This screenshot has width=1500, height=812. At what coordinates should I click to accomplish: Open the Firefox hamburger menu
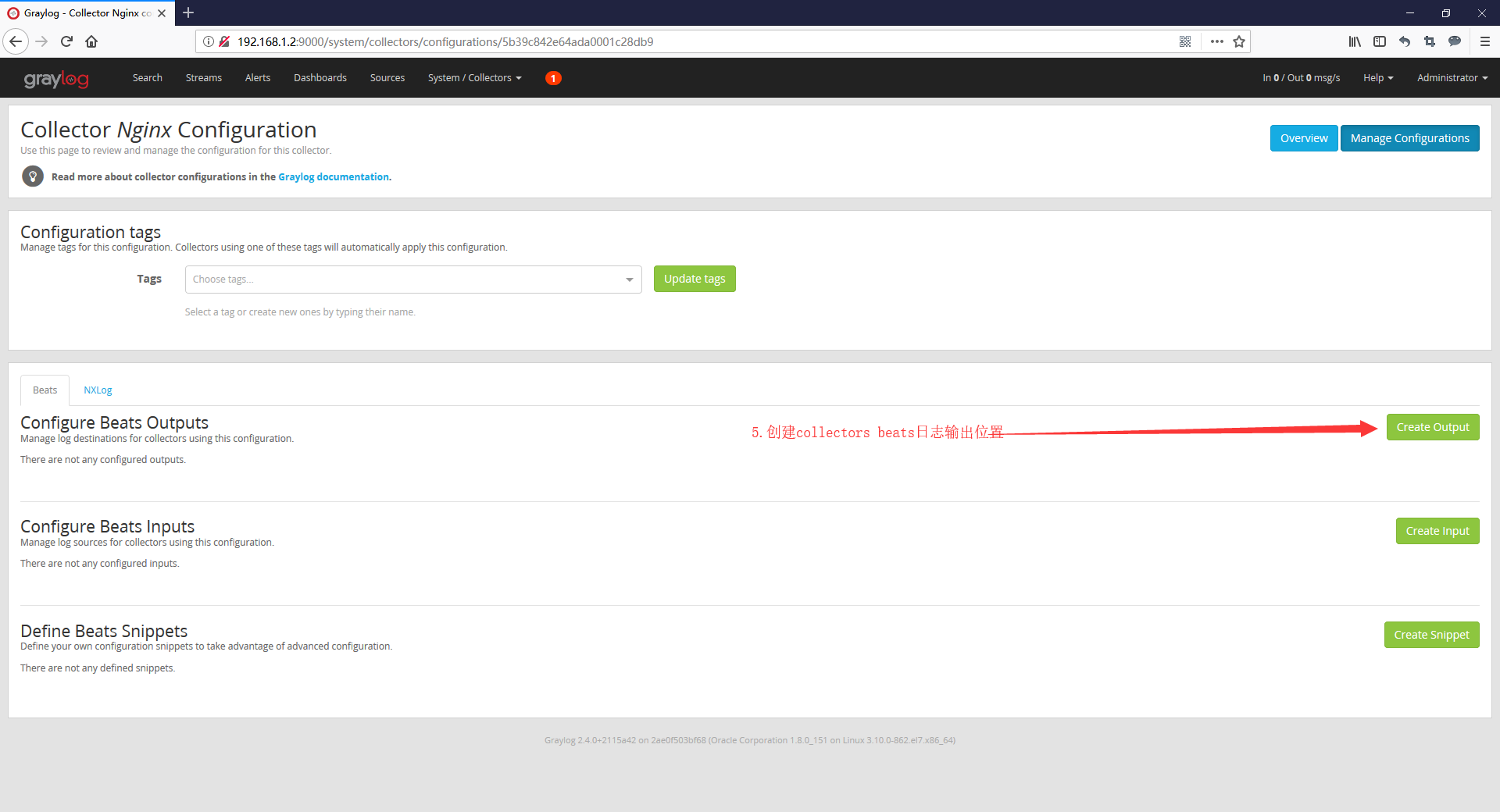[1485, 41]
